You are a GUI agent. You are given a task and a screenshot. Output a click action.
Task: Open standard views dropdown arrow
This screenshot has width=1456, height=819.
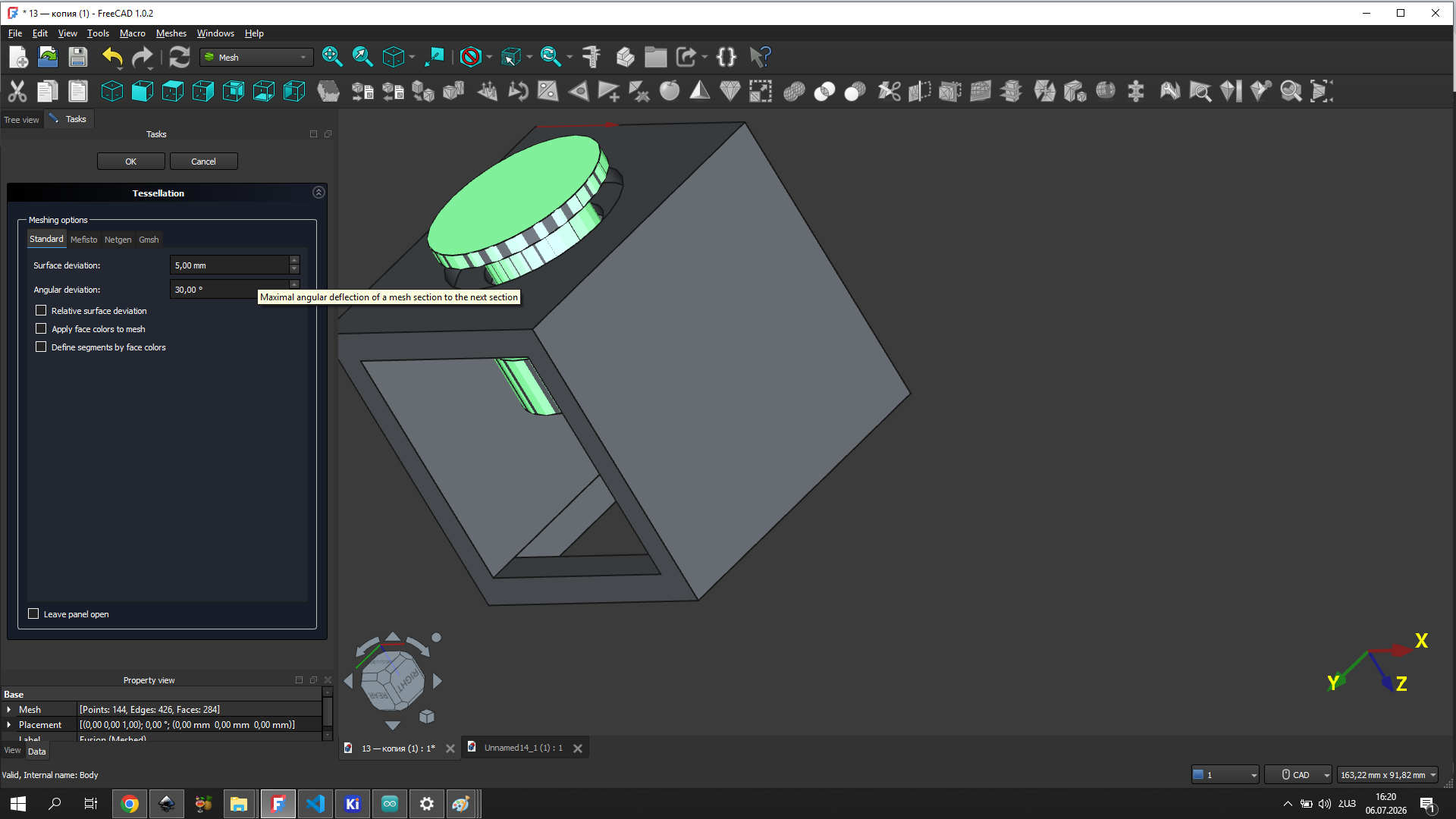pyautogui.click(x=412, y=57)
